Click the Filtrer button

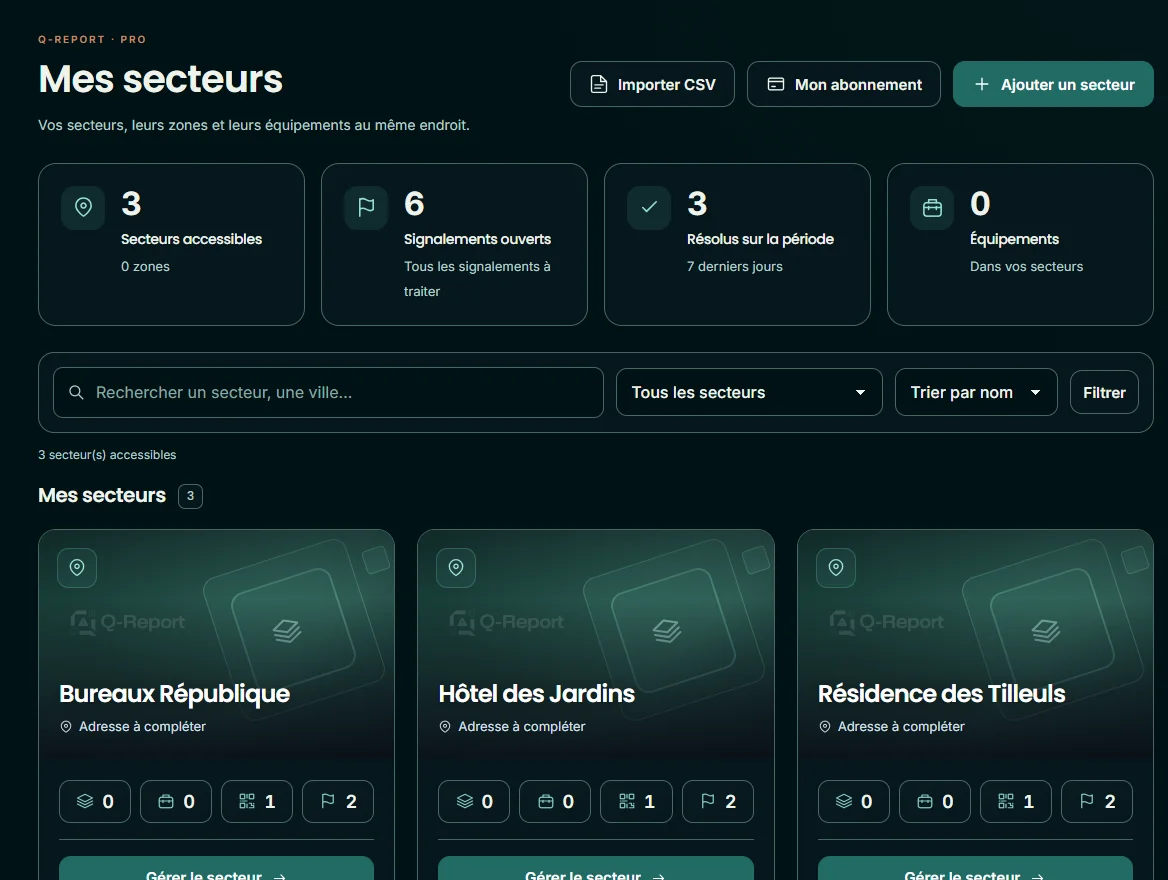click(x=1104, y=392)
